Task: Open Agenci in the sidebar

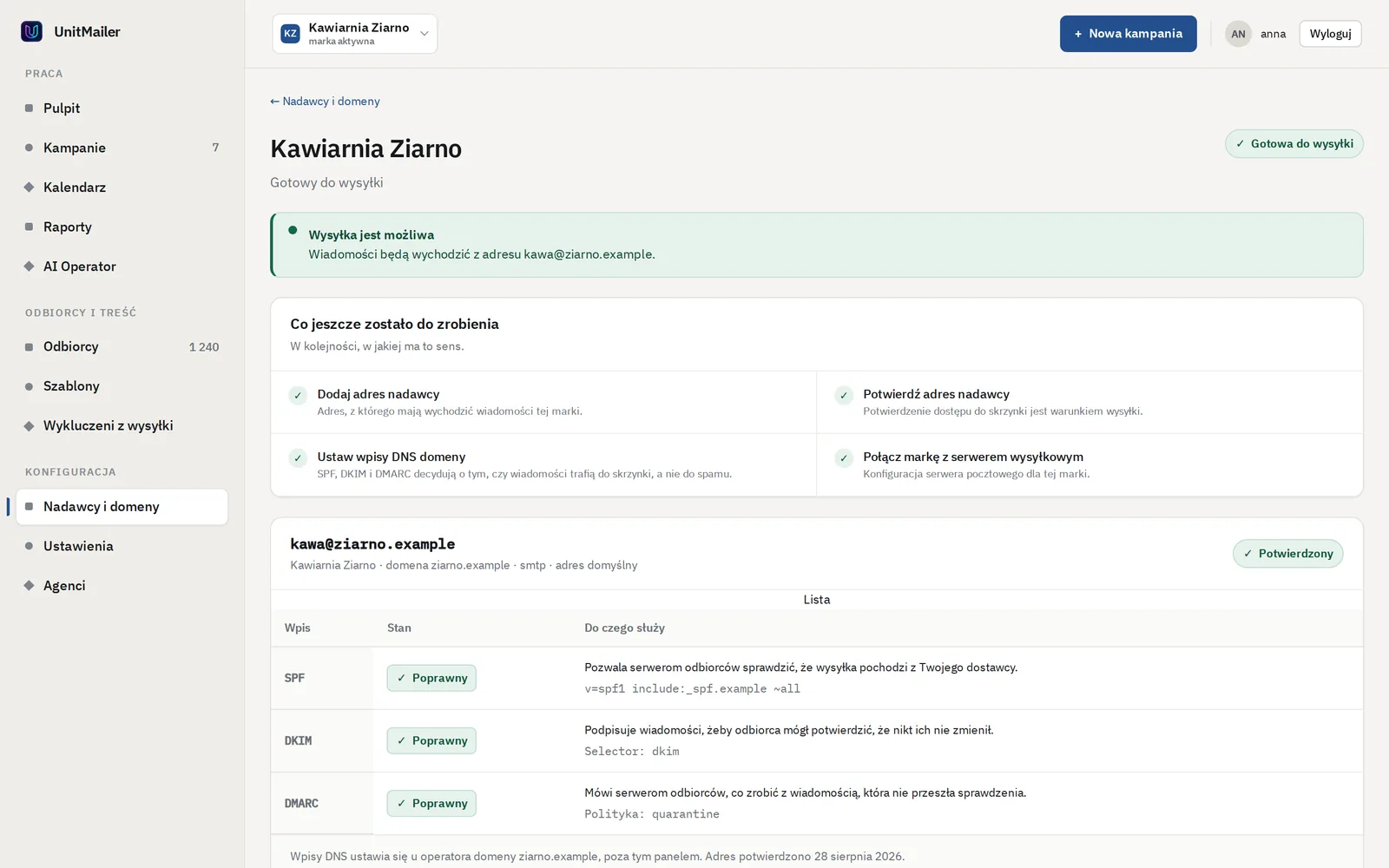Action: [x=122, y=586]
